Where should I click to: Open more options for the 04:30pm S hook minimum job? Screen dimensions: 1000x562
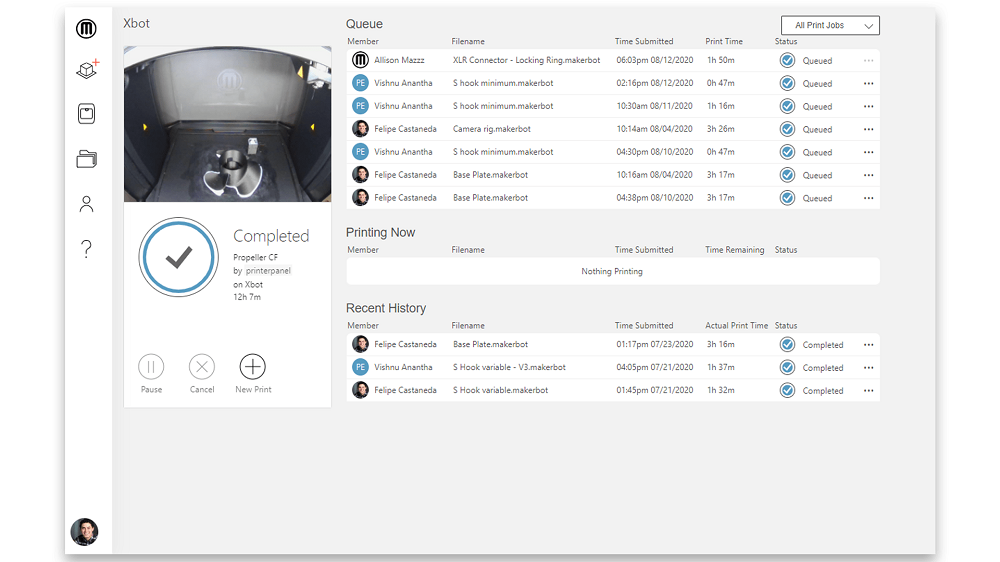[869, 152]
